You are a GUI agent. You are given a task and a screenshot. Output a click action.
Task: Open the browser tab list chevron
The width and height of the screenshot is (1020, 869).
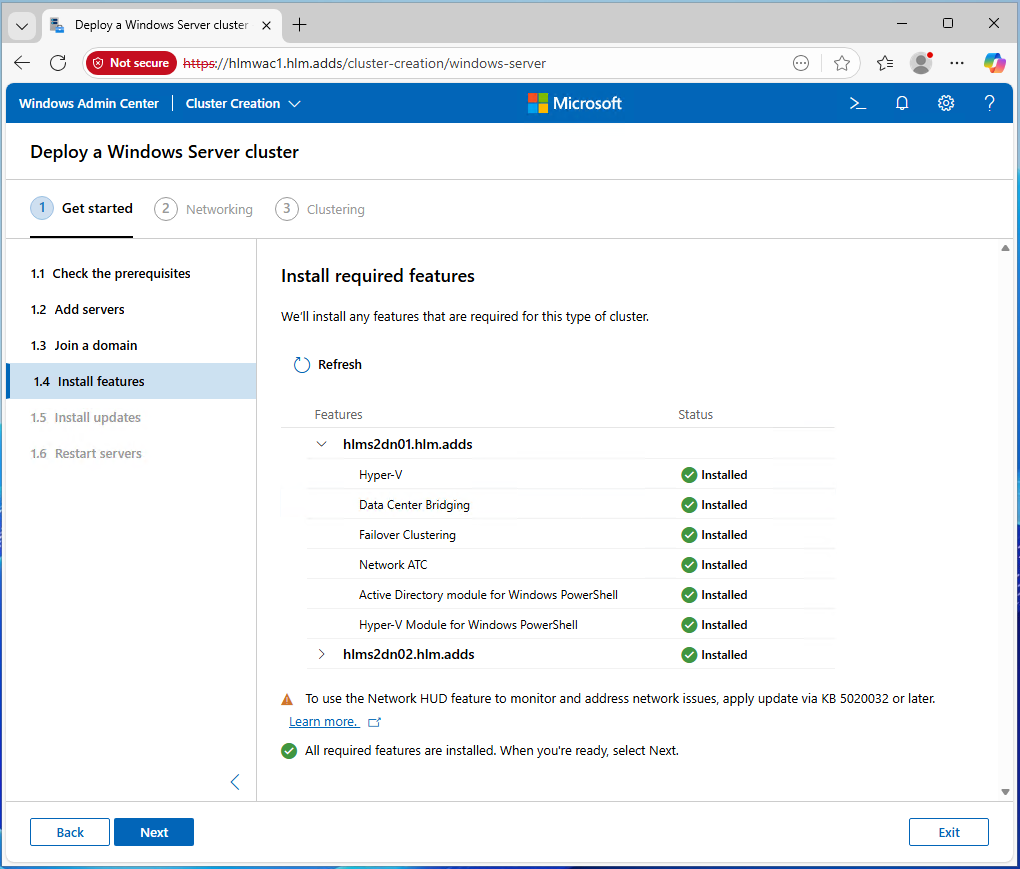[22, 25]
